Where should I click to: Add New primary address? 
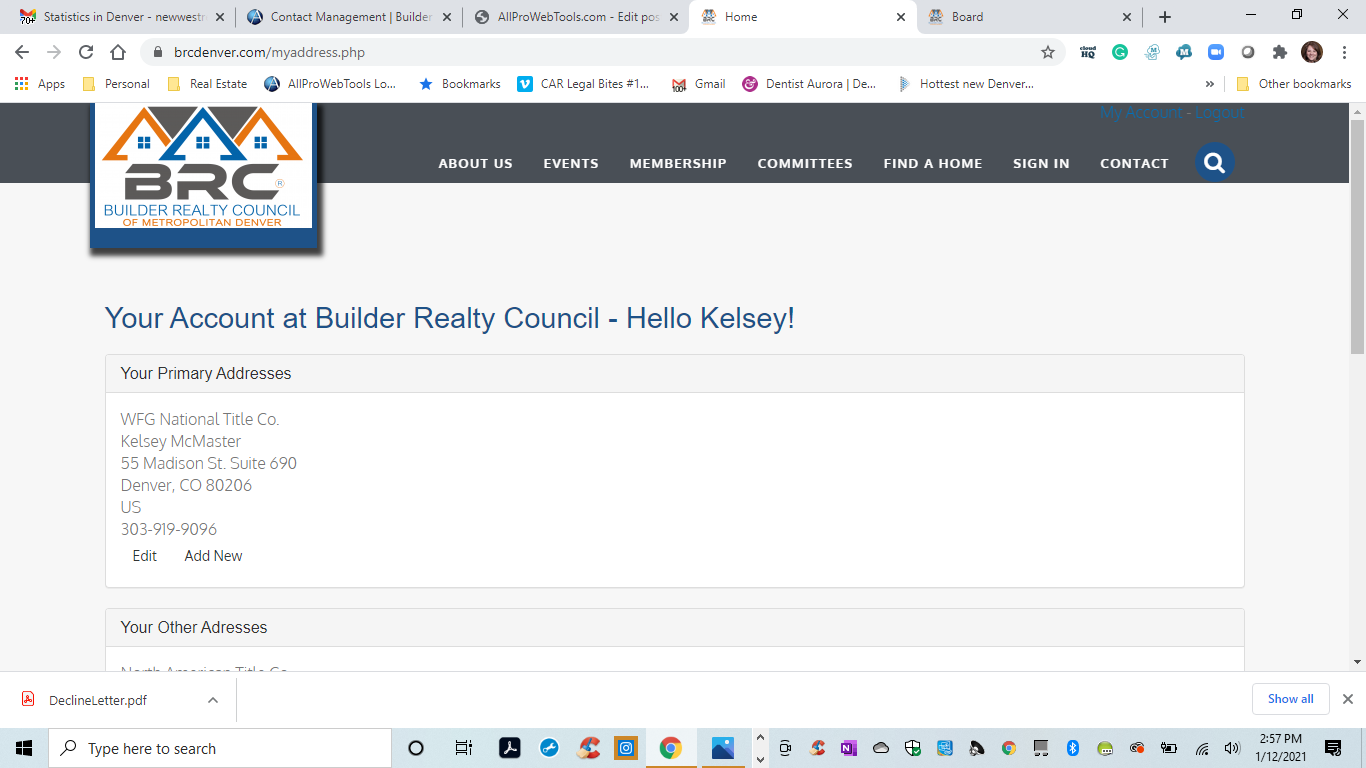pos(213,556)
